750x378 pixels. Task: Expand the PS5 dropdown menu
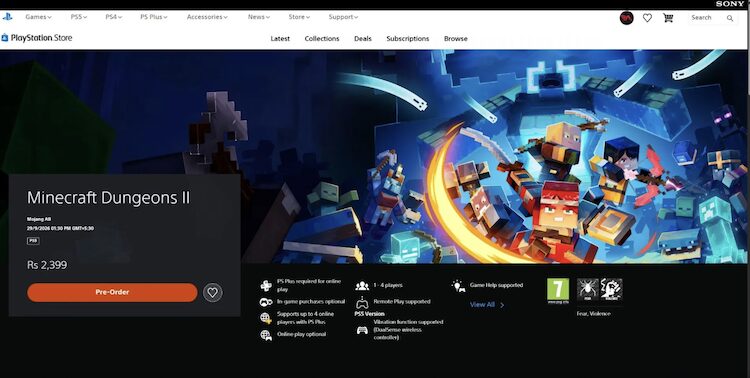pyautogui.click(x=79, y=17)
